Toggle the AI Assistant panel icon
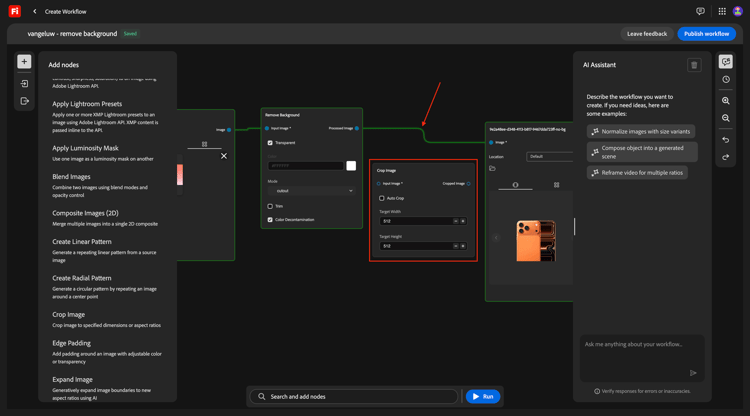Viewport: 750px width, 416px height. [x=726, y=61]
